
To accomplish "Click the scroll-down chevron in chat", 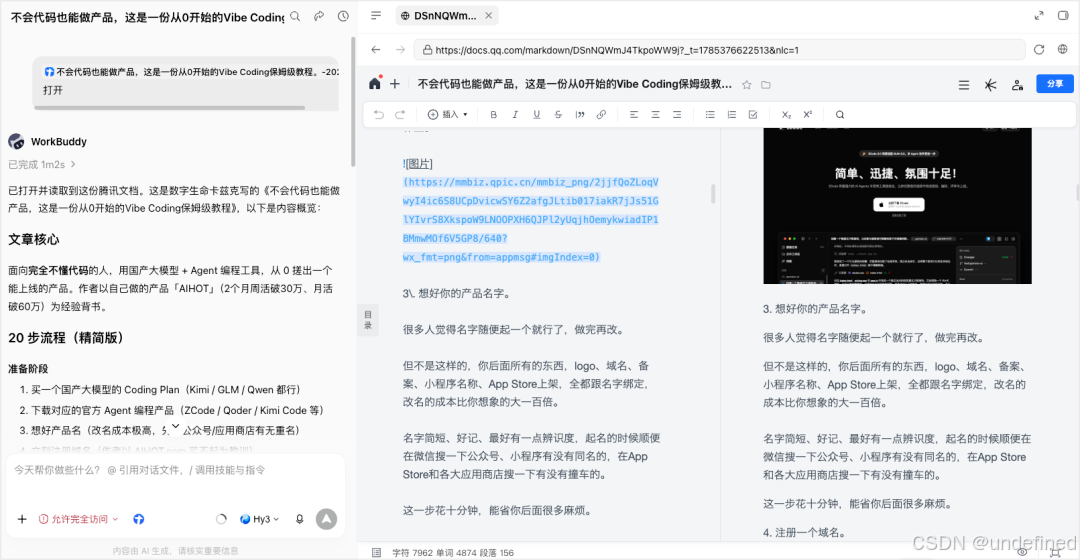I will coord(176,426).
